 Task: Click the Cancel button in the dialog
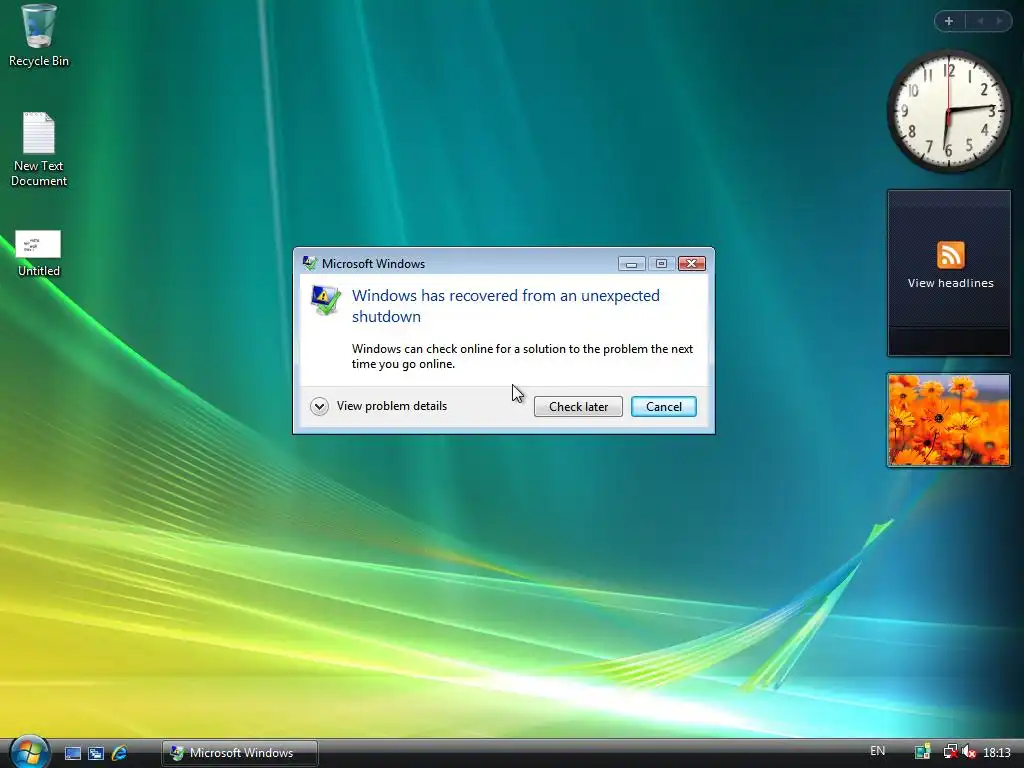pos(664,406)
